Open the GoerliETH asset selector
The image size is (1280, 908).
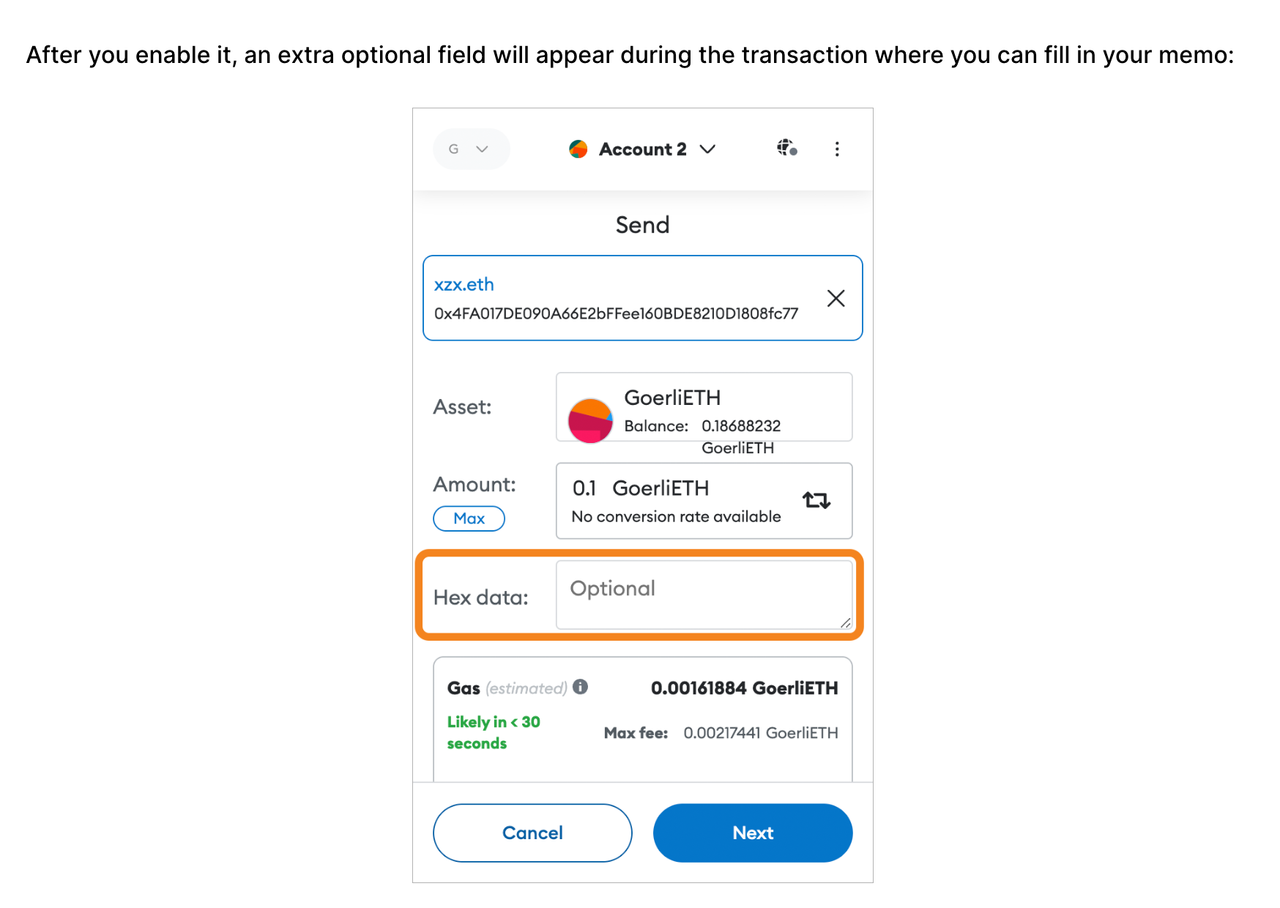pyautogui.click(x=704, y=407)
